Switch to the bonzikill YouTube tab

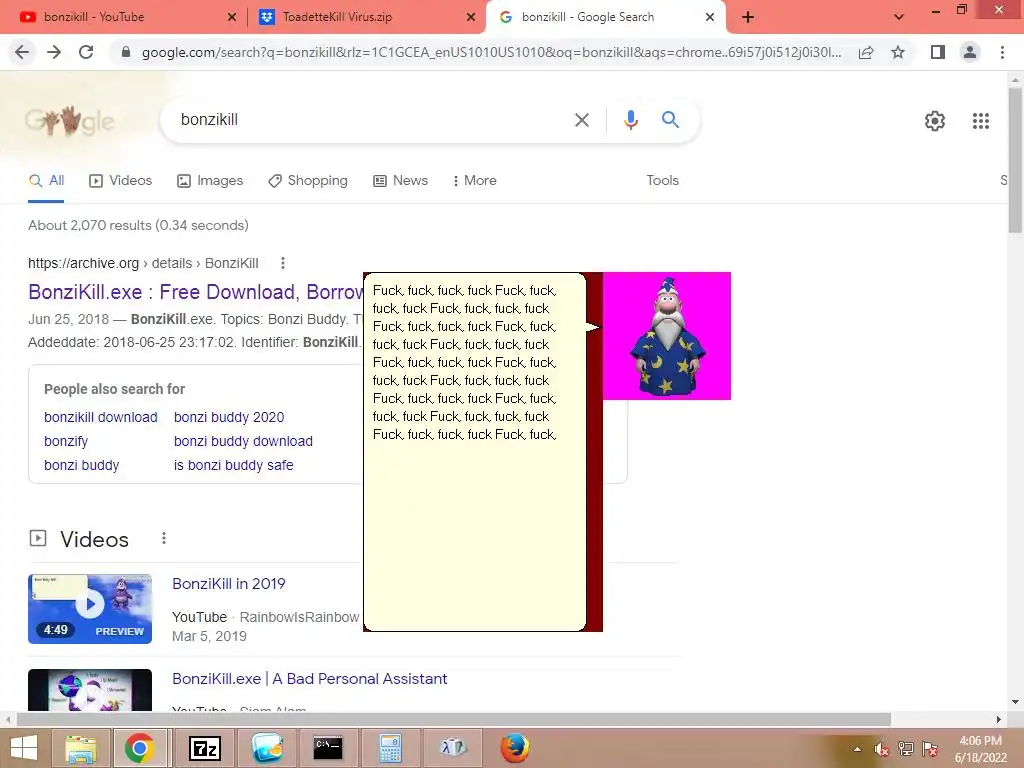tap(124, 17)
